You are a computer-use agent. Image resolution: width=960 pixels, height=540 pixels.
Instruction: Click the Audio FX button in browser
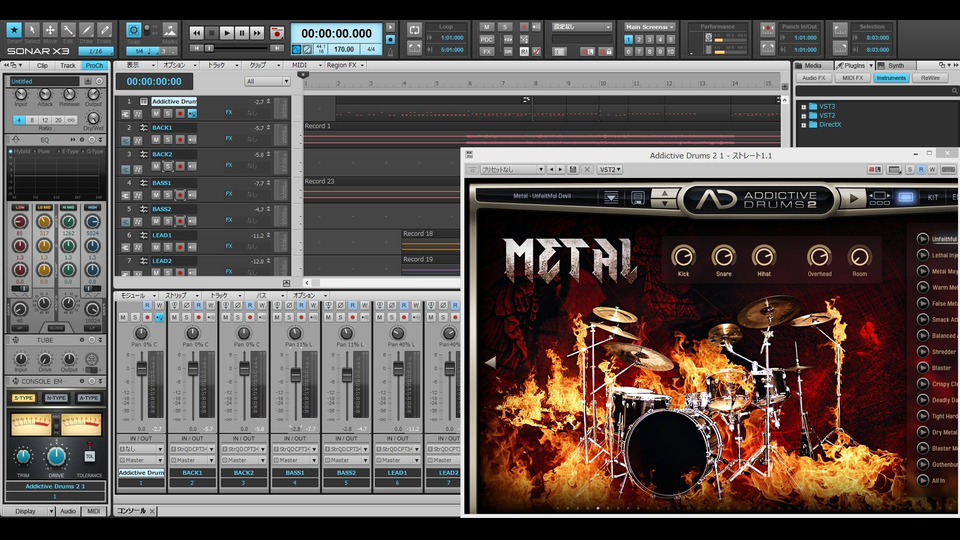pyautogui.click(x=814, y=77)
